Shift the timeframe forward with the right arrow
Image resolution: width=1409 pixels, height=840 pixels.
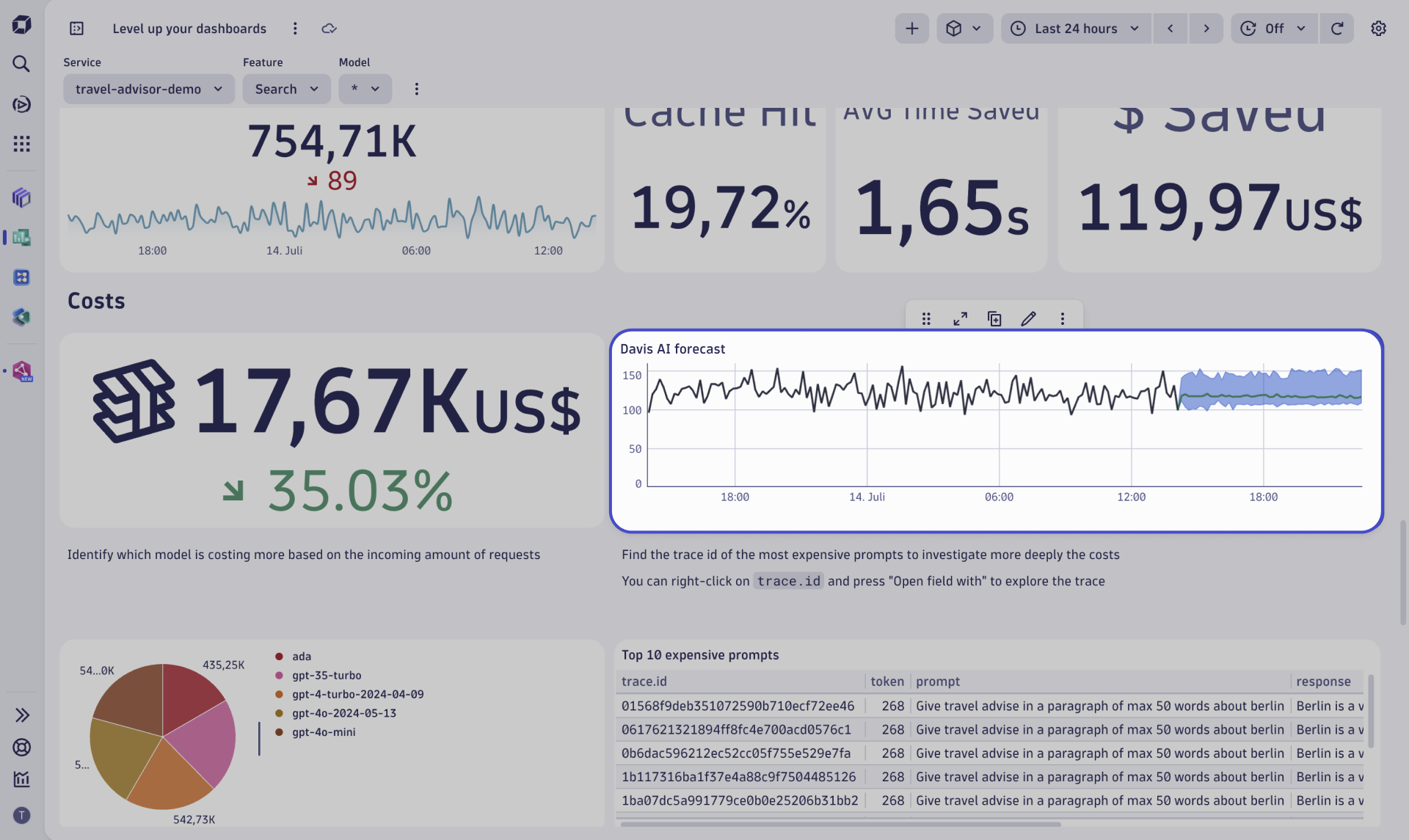click(x=1206, y=28)
